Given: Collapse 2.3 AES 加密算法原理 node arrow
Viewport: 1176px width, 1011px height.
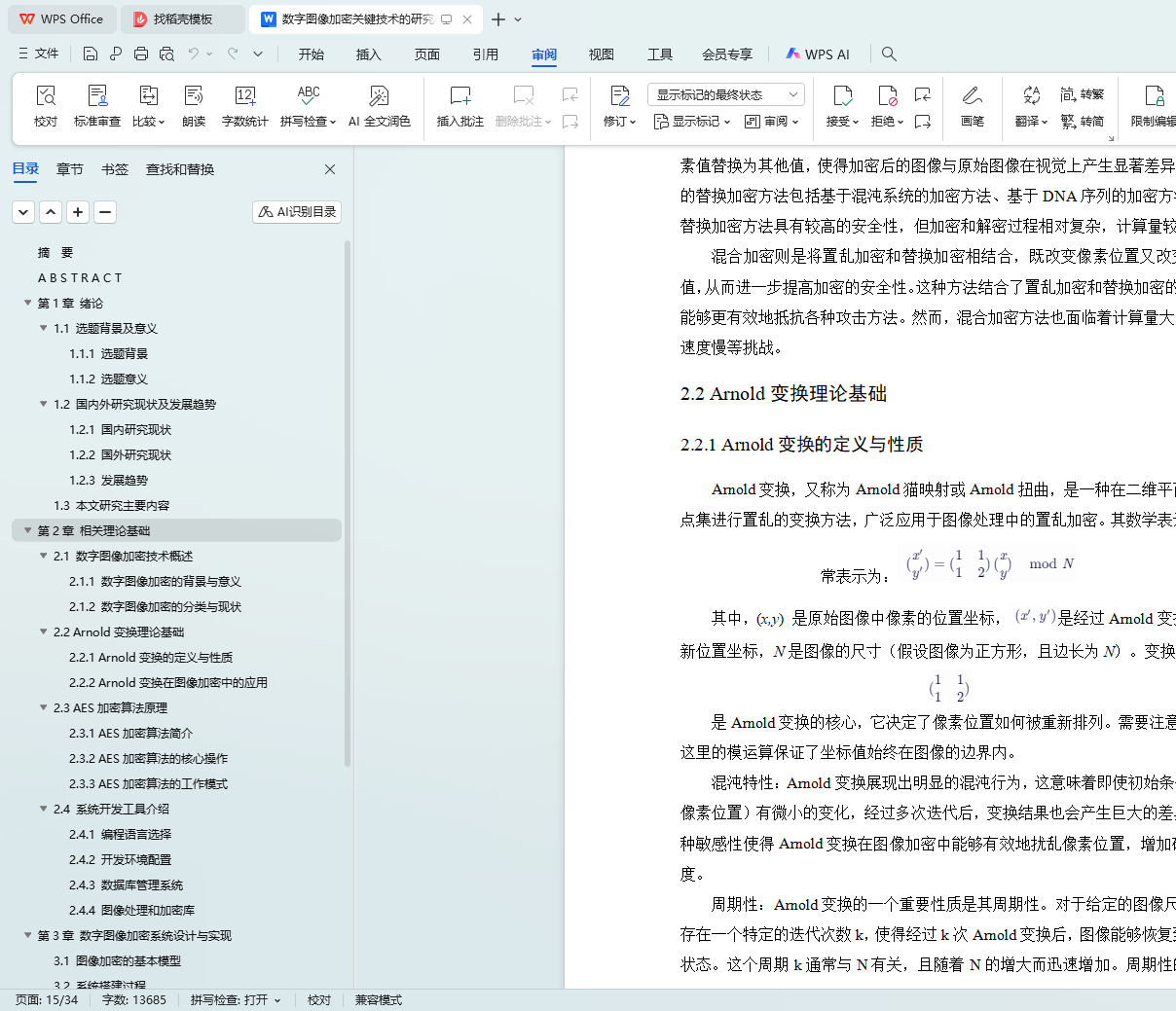Looking at the screenshot, I should point(44,707).
